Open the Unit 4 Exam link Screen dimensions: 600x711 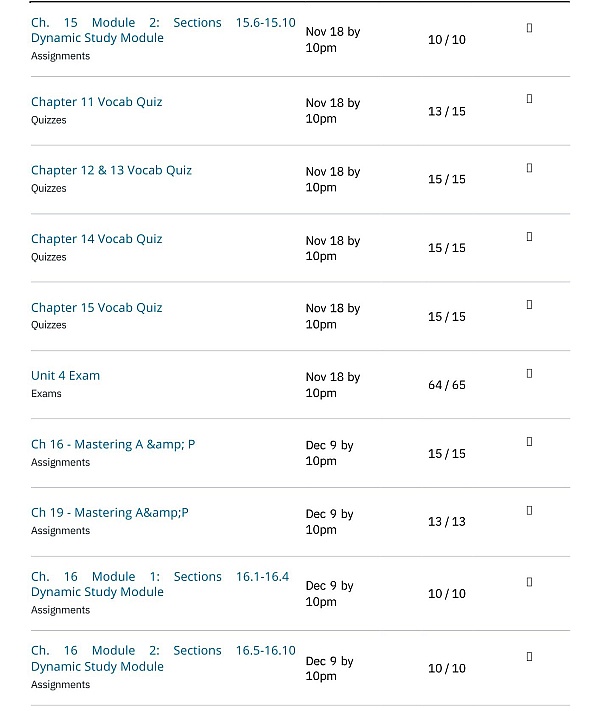(x=65, y=376)
